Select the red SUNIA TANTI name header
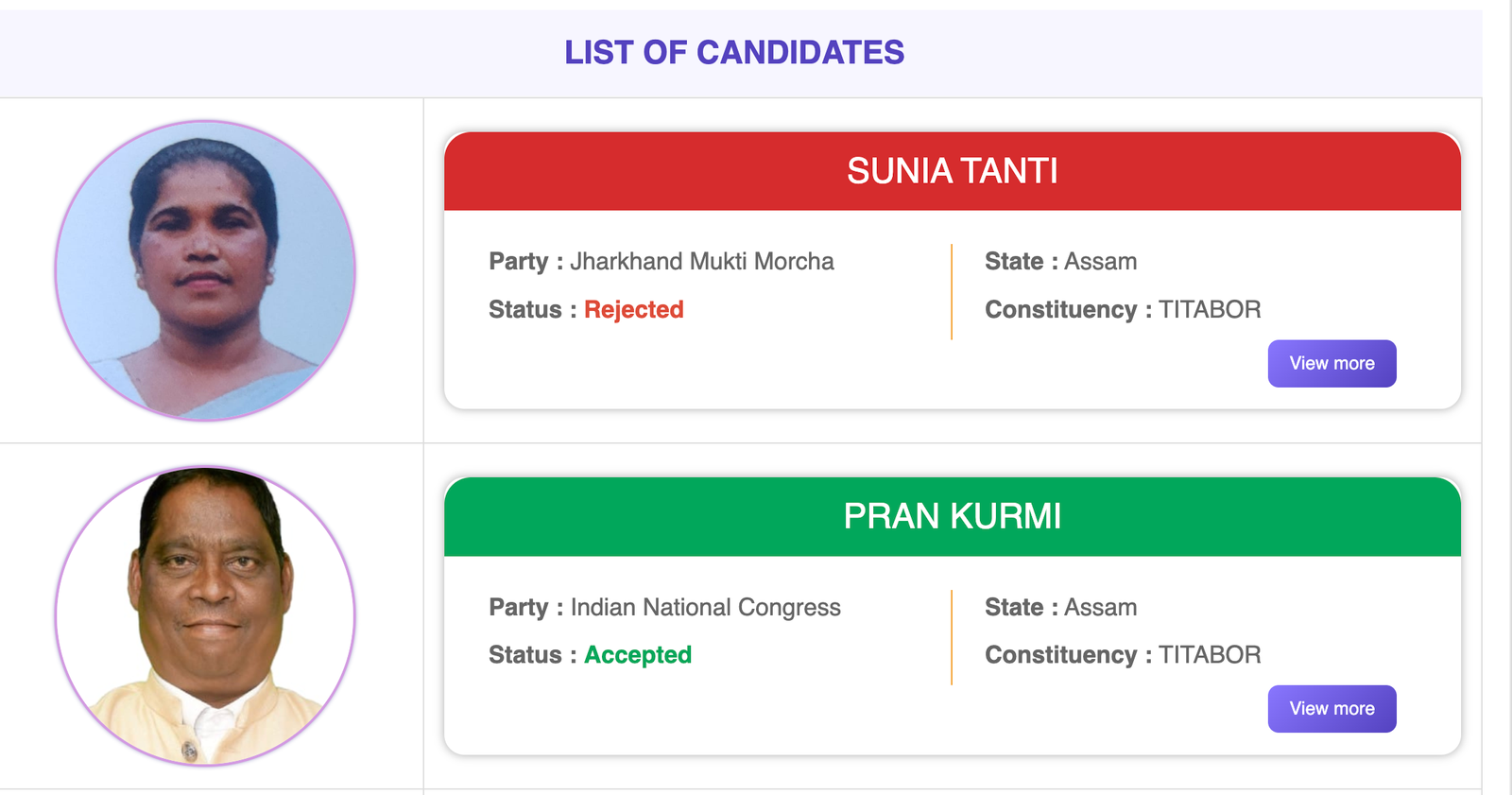This screenshot has width=1512, height=795. 952,171
